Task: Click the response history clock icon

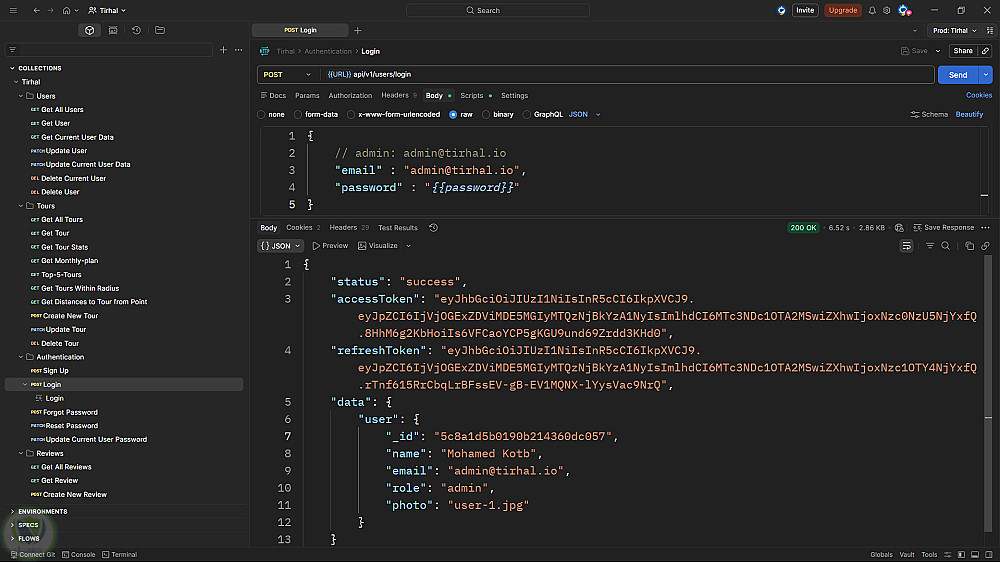Action: coord(433,228)
